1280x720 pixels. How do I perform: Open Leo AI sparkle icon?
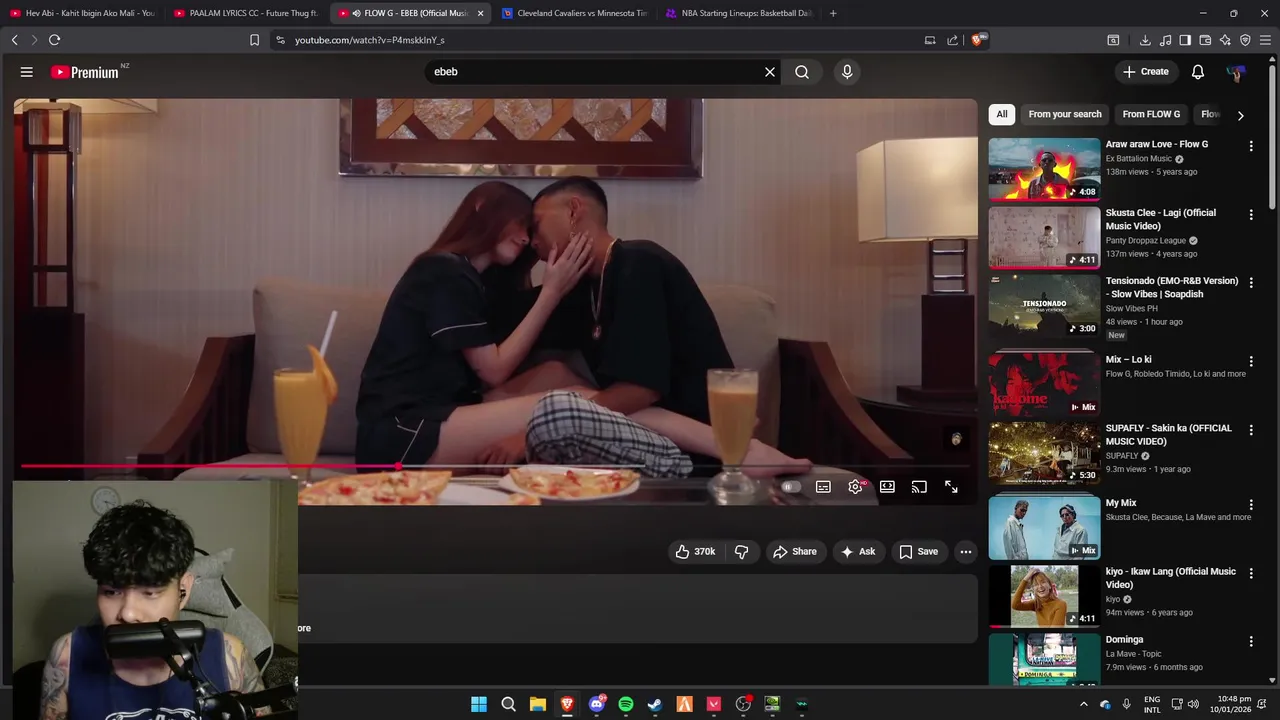(x=1225, y=40)
